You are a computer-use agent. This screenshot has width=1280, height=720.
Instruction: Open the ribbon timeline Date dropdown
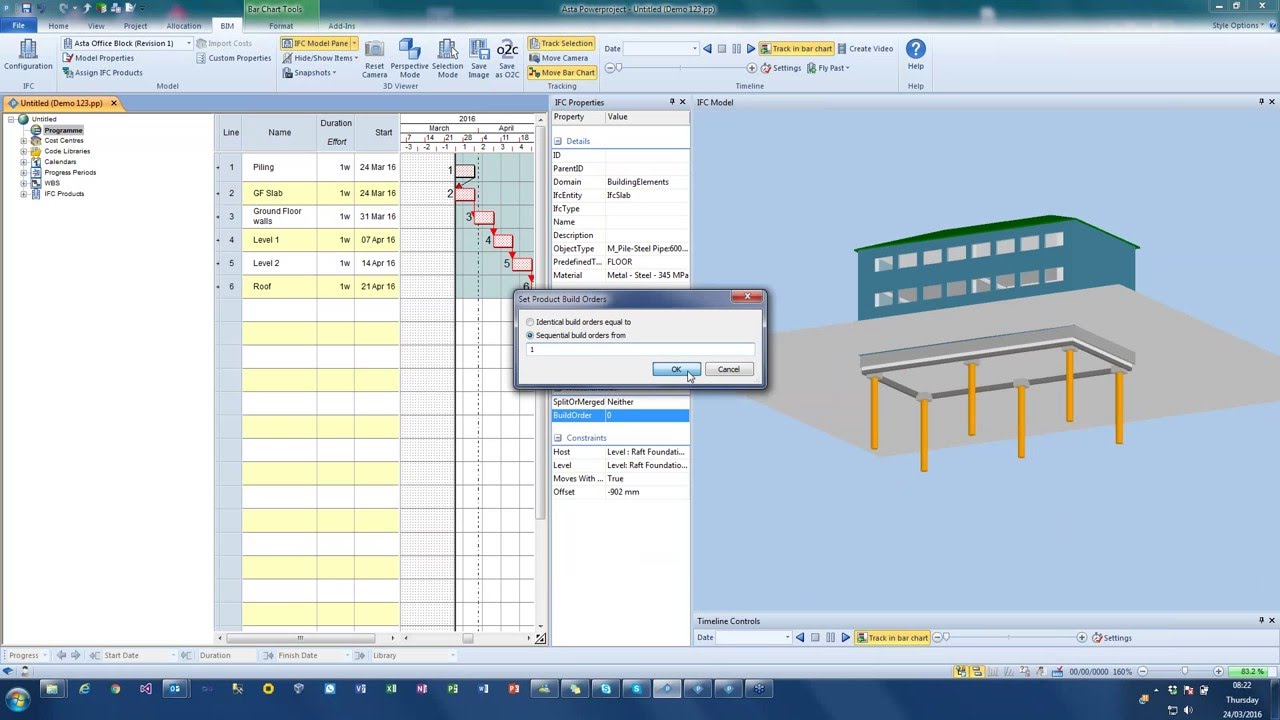694,48
